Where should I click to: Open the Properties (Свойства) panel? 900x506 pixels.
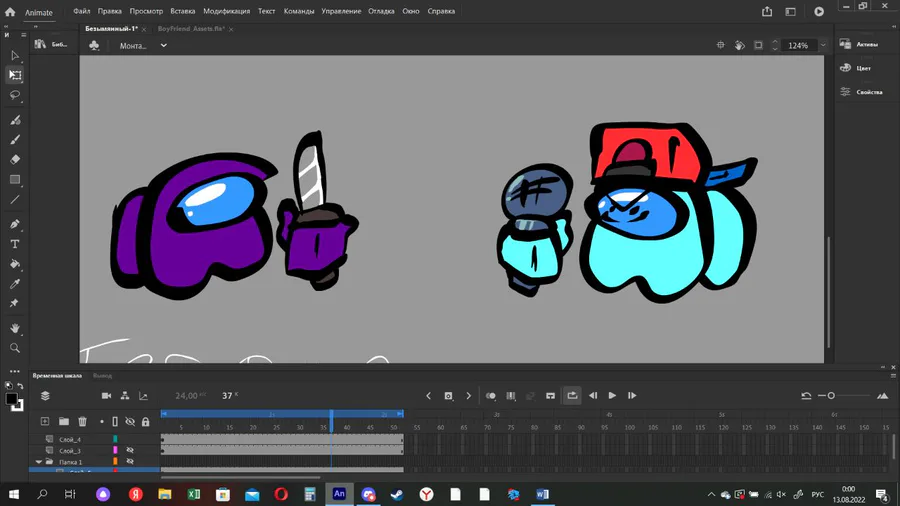point(861,92)
